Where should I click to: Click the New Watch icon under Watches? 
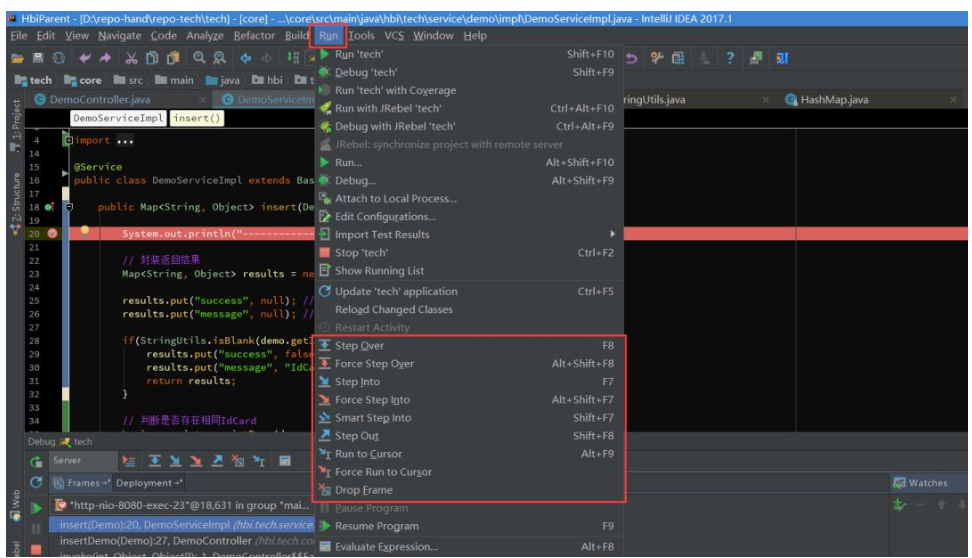pyautogui.click(x=899, y=505)
